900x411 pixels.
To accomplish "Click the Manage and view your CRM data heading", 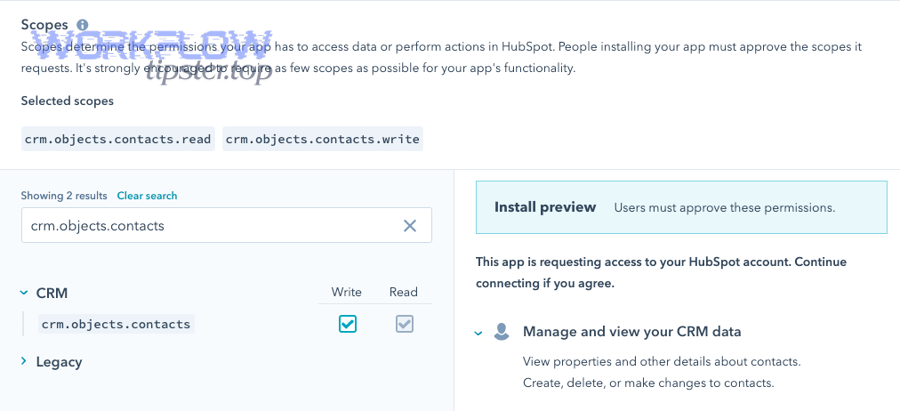I will coord(632,332).
